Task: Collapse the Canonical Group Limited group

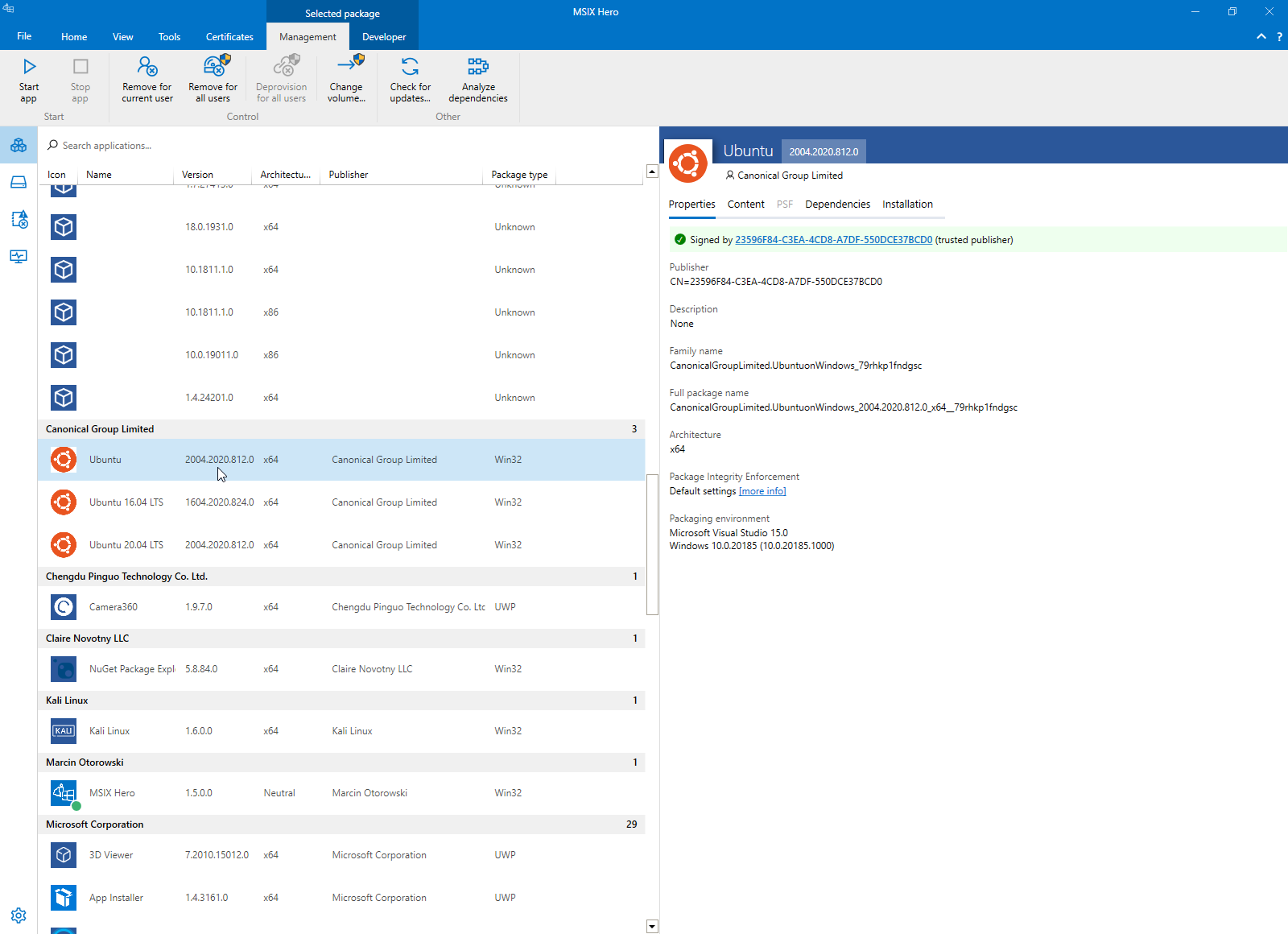Action: [x=341, y=429]
